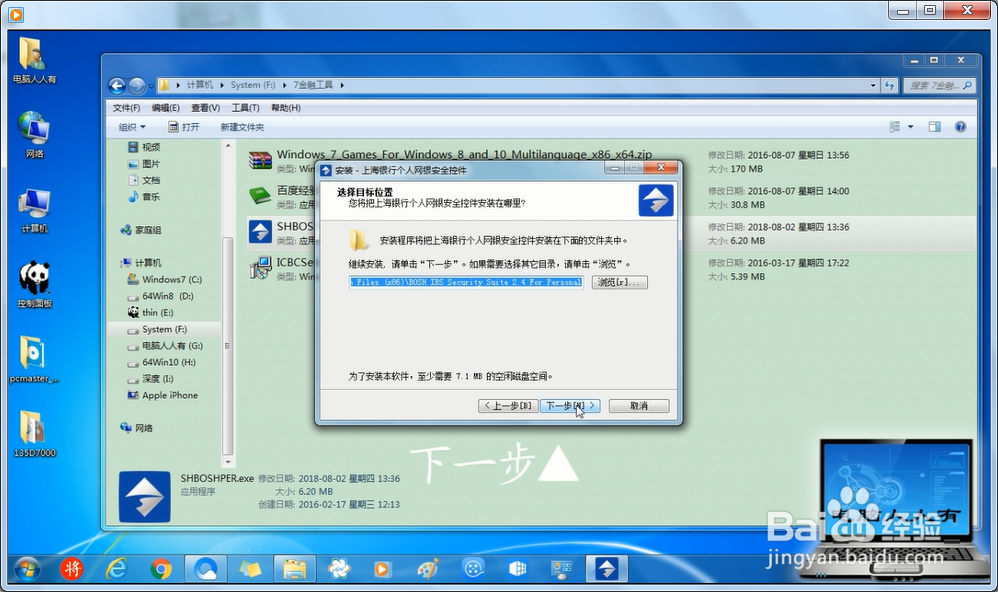998x592 pixels.
Task: Click the ICBC setup file icon
Action: click(260, 268)
